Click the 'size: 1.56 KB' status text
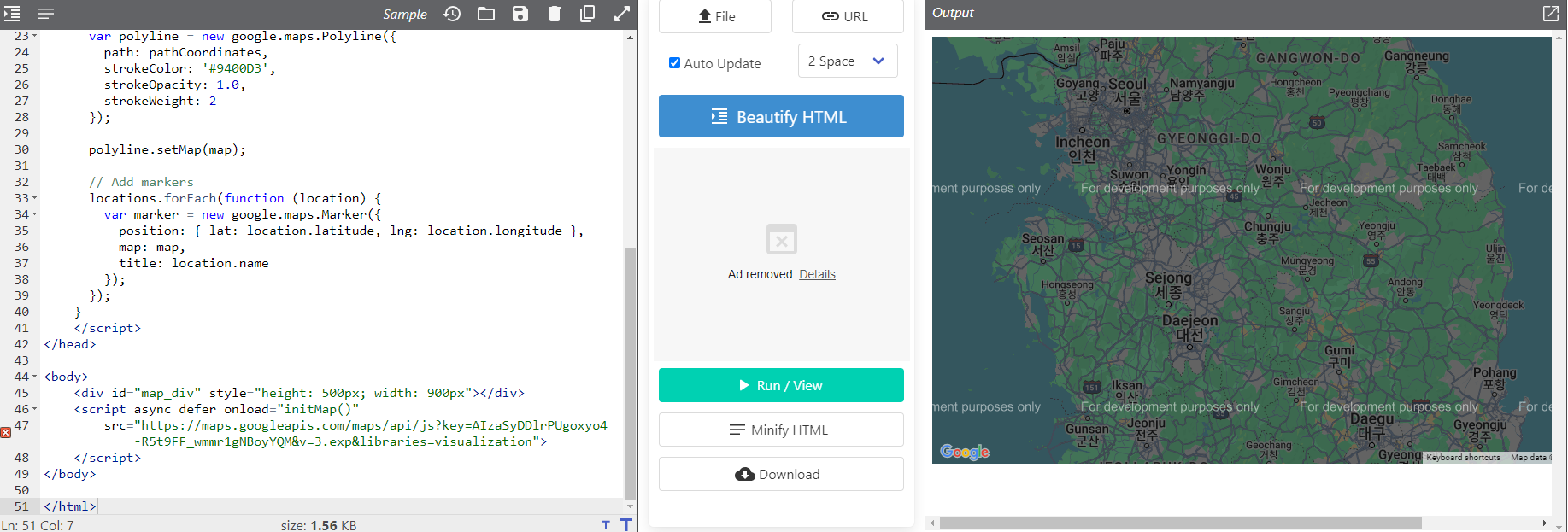The height and width of the screenshot is (532, 1568). (x=319, y=525)
